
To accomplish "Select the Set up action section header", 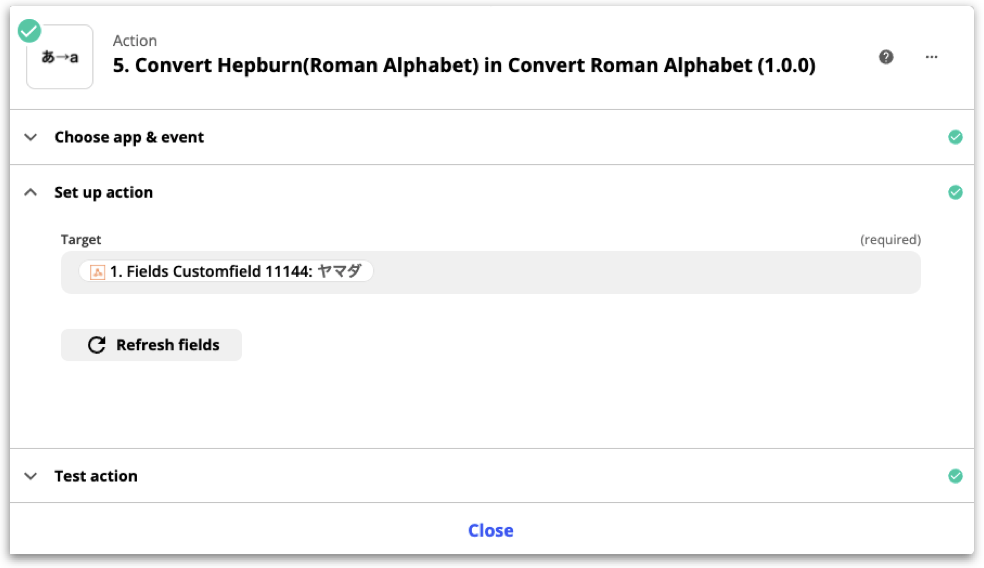I will pos(104,192).
